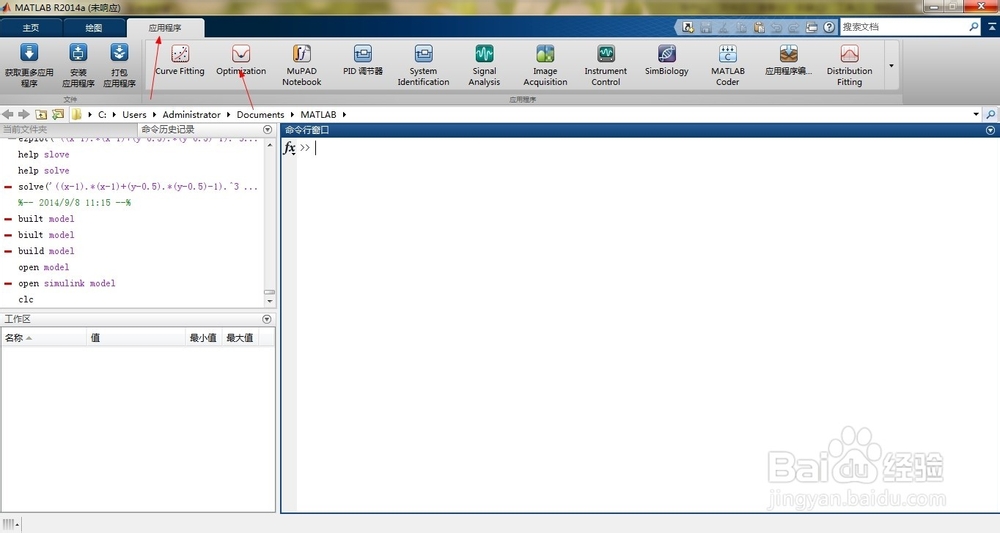Screen dimensions: 1000x533
Task: Launch Image Acquisition app
Action: 545,65
